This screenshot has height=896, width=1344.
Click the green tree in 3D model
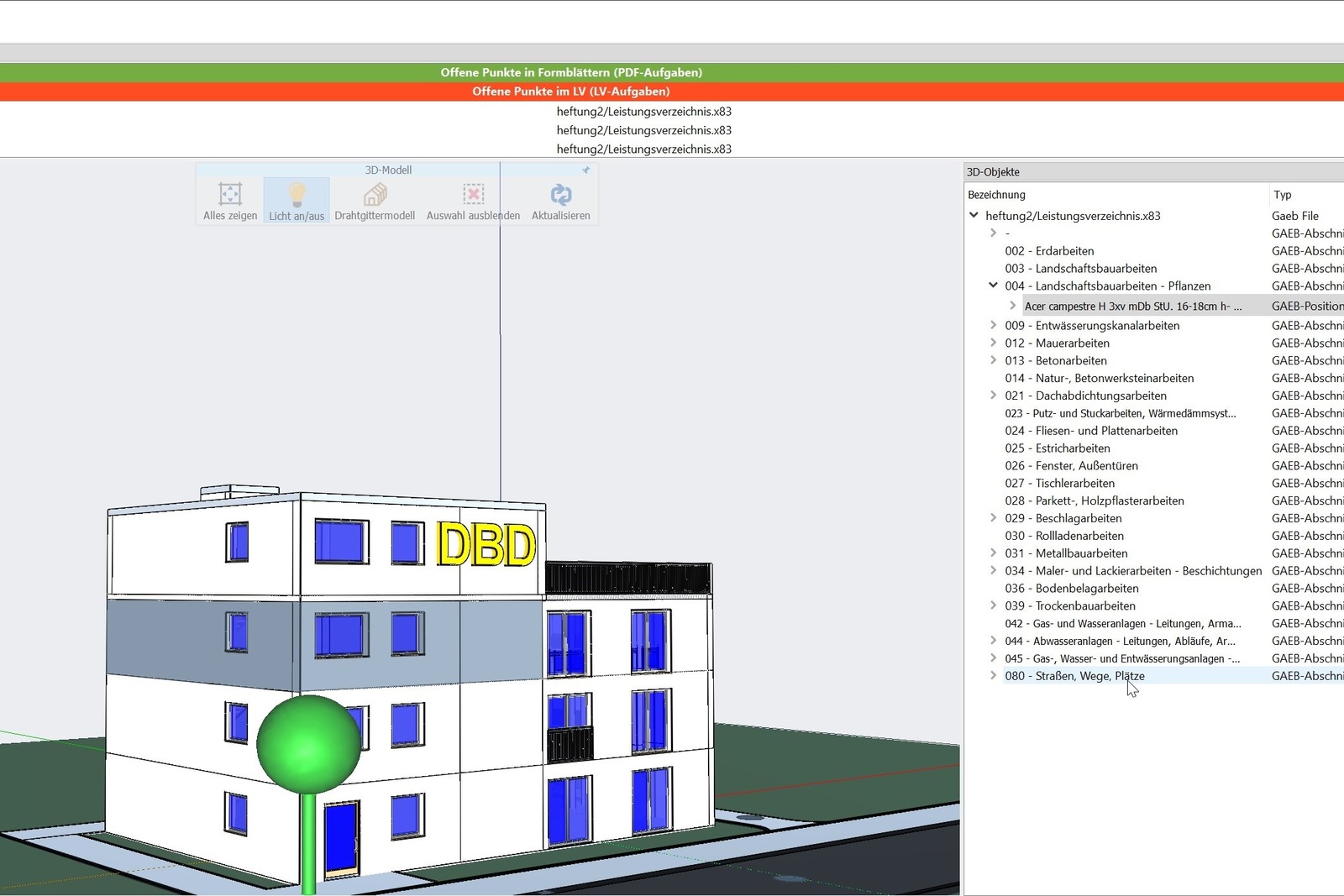[308, 745]
